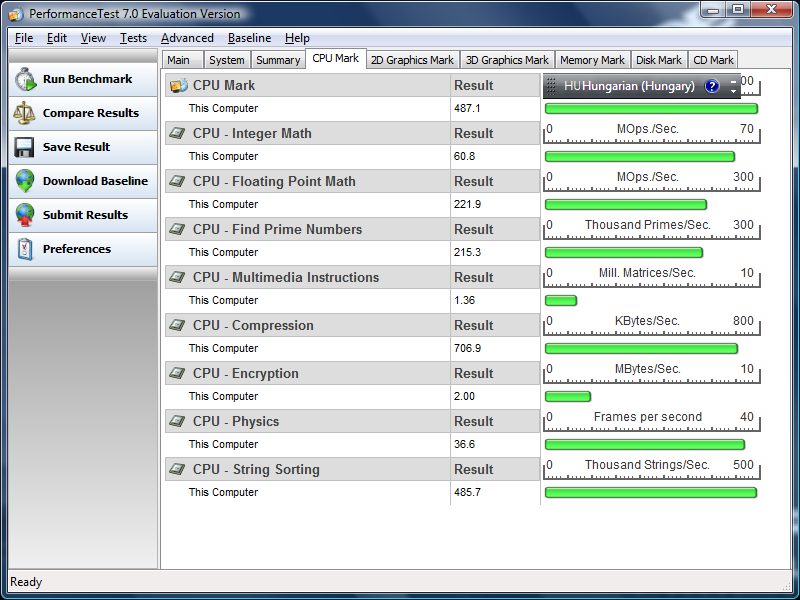
Task: Click the Integer Math green result bar
Action: pos(640,157)
